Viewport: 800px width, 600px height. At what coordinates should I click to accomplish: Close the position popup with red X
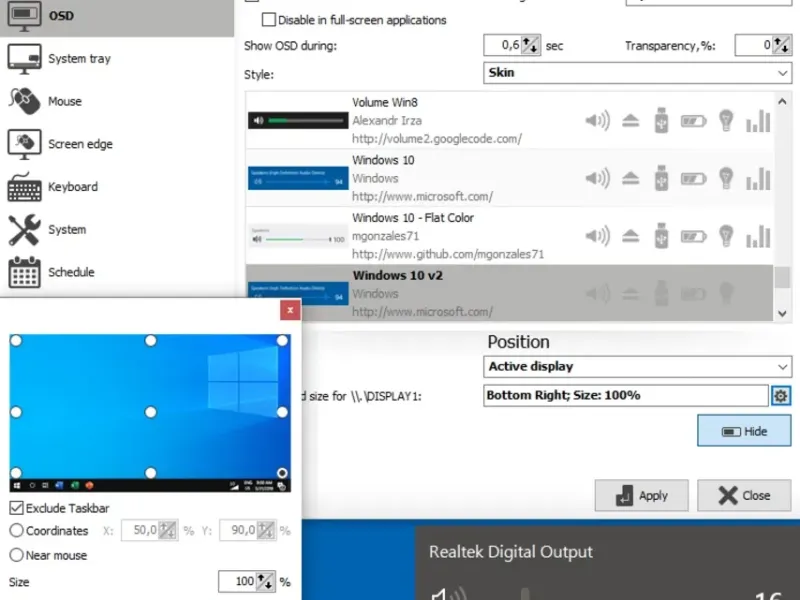(290, 310)
